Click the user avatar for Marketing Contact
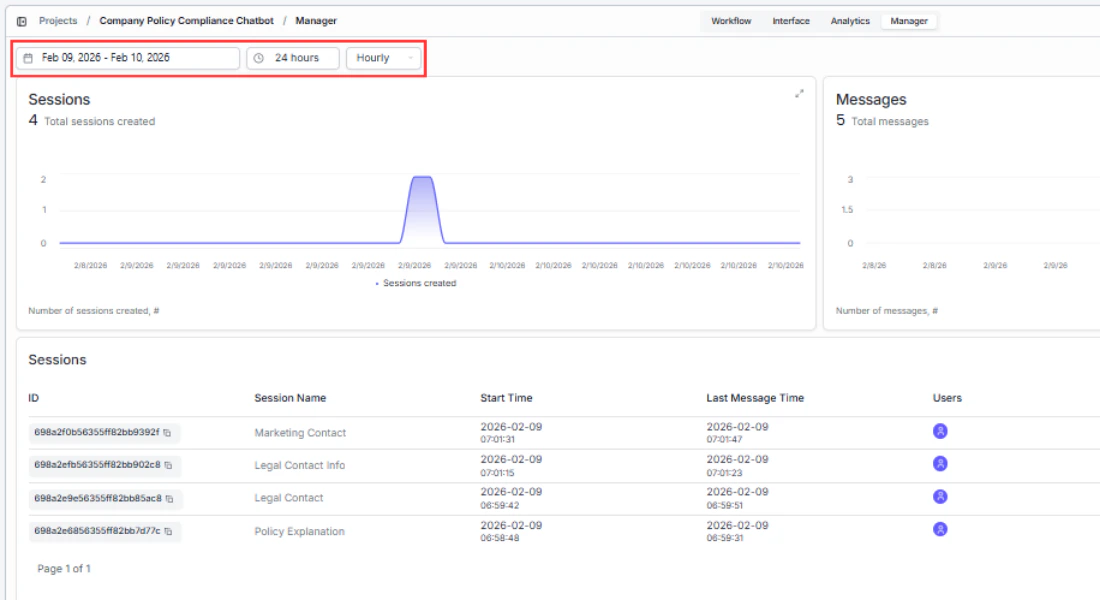The image size is (1100, 600). [x=941, y=432]
